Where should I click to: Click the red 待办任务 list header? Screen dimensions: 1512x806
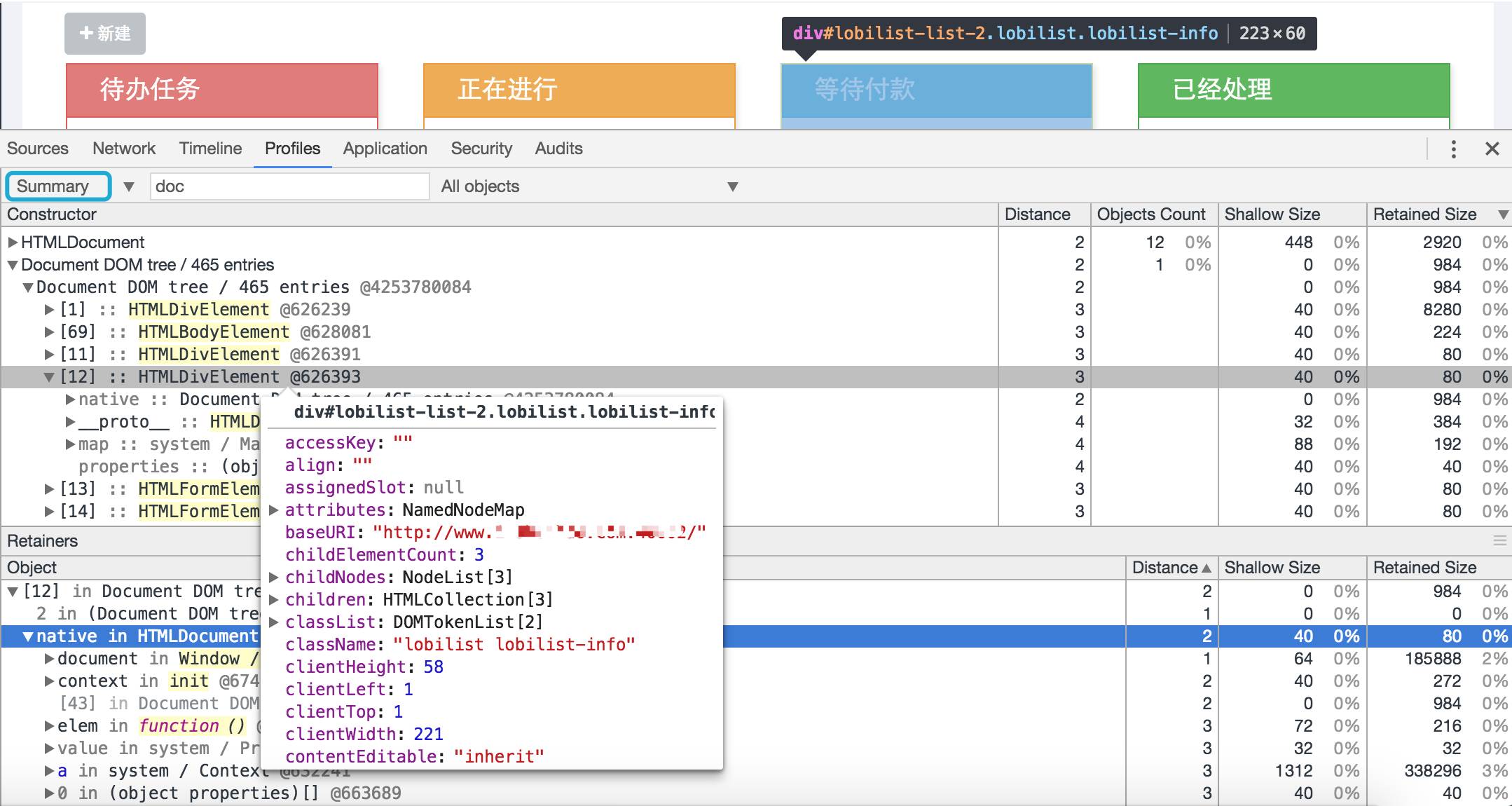coord(221,90)
